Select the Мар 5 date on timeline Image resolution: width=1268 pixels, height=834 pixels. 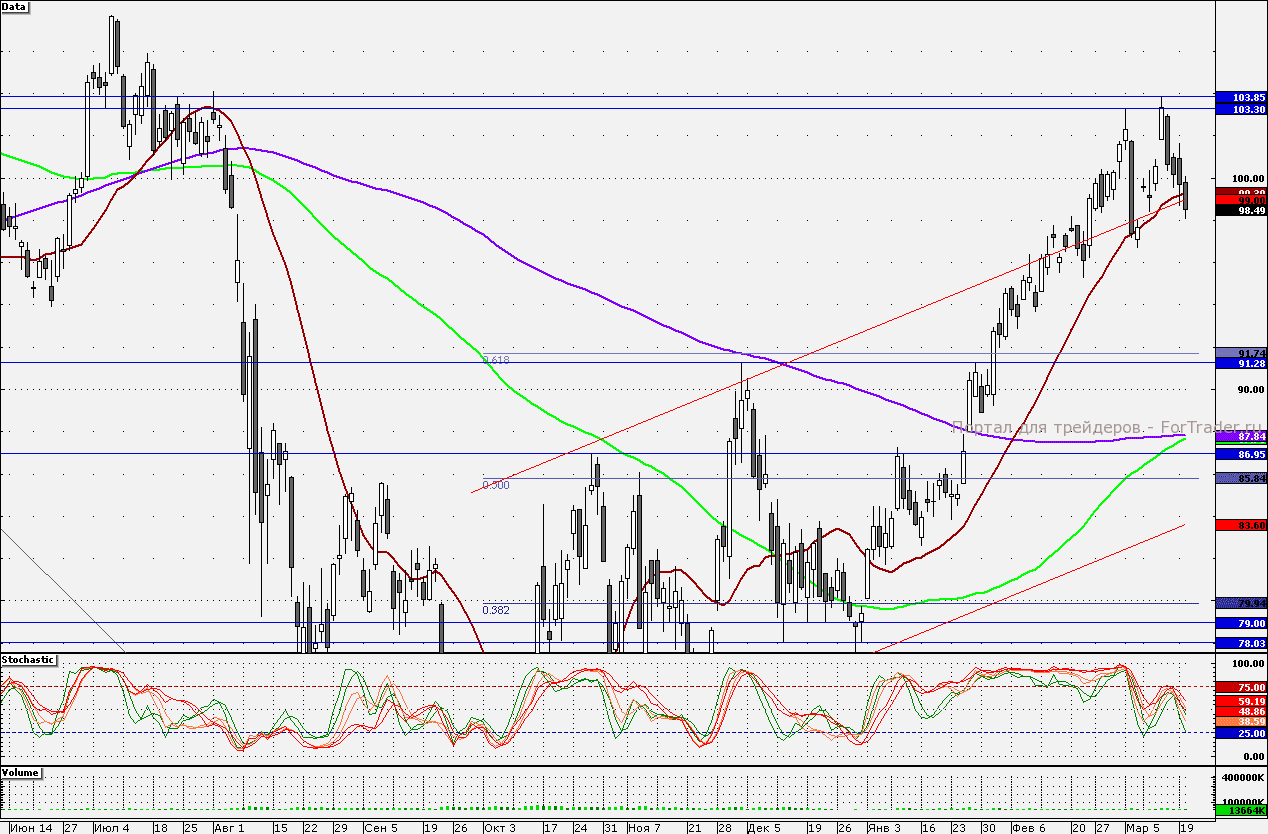click(x=1139, y=828)
